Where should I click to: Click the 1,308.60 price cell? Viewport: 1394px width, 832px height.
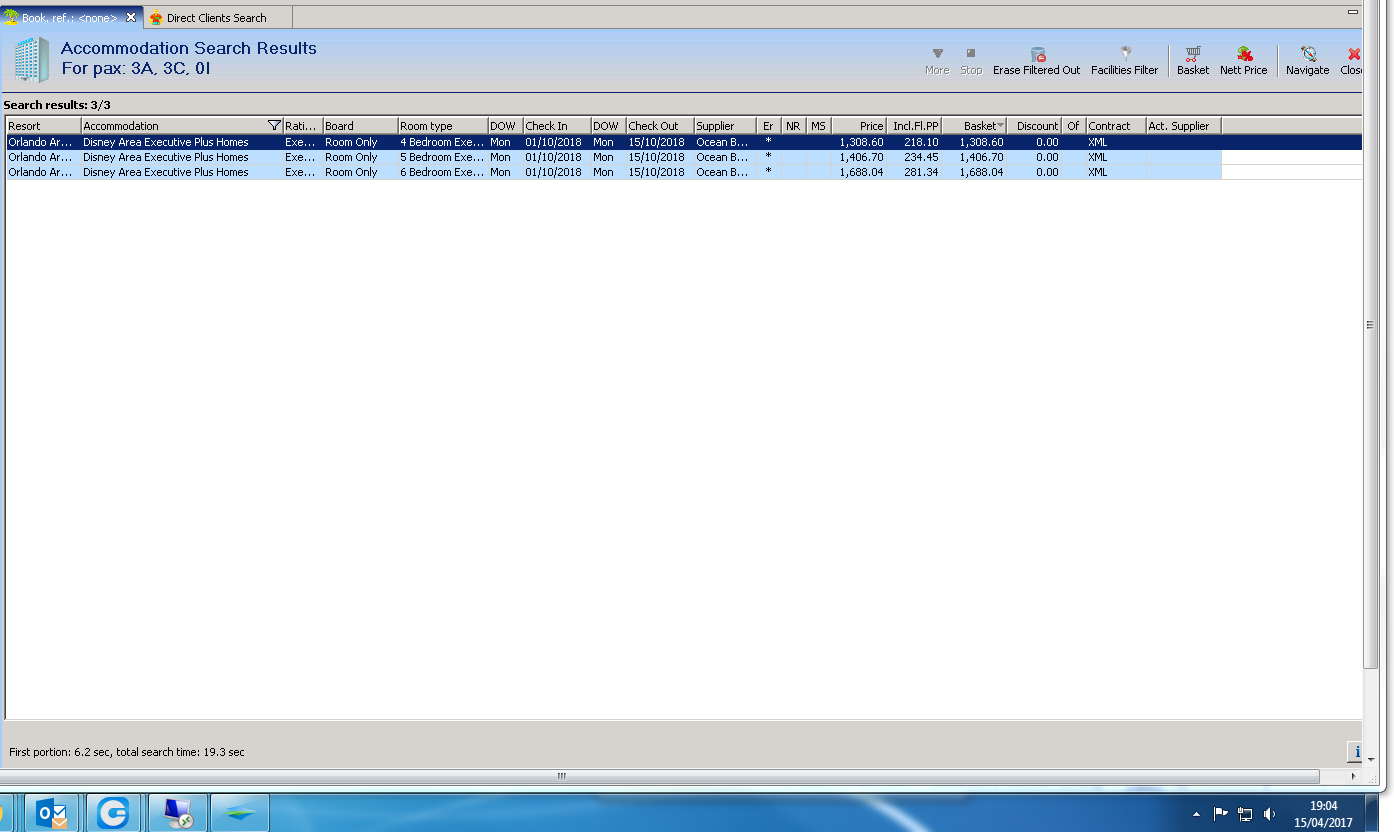pyautogui.click(x=861, y=142)
